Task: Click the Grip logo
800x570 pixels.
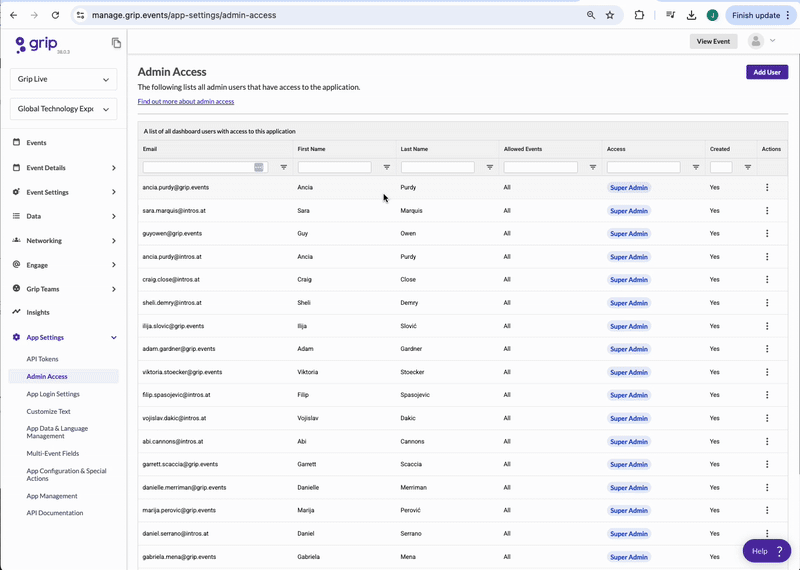Action: tap(37, 44)
